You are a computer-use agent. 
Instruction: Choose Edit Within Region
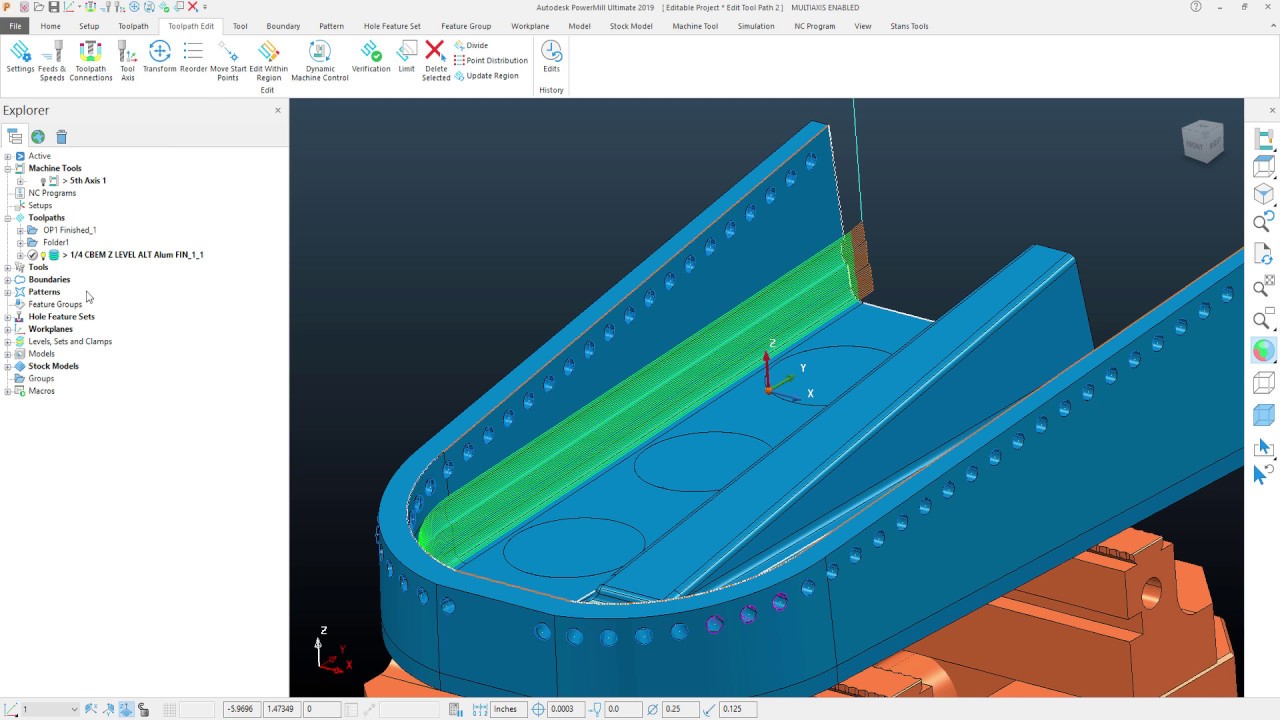(268, 60)
